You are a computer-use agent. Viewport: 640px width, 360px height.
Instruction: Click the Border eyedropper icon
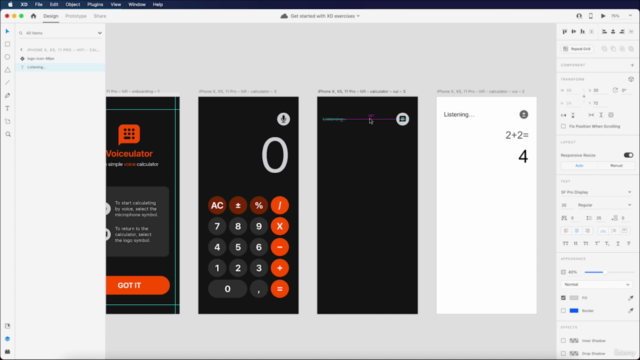[x=631, y=311]
